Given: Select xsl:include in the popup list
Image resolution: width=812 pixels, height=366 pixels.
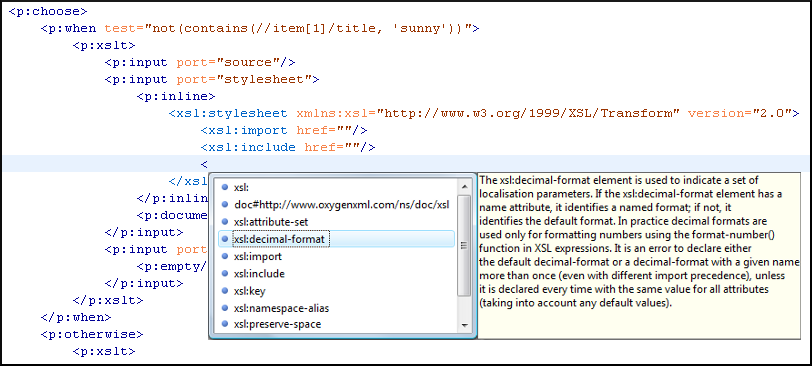Looking at the screenshot, I should pyautogui.click(x=337, y=273).
